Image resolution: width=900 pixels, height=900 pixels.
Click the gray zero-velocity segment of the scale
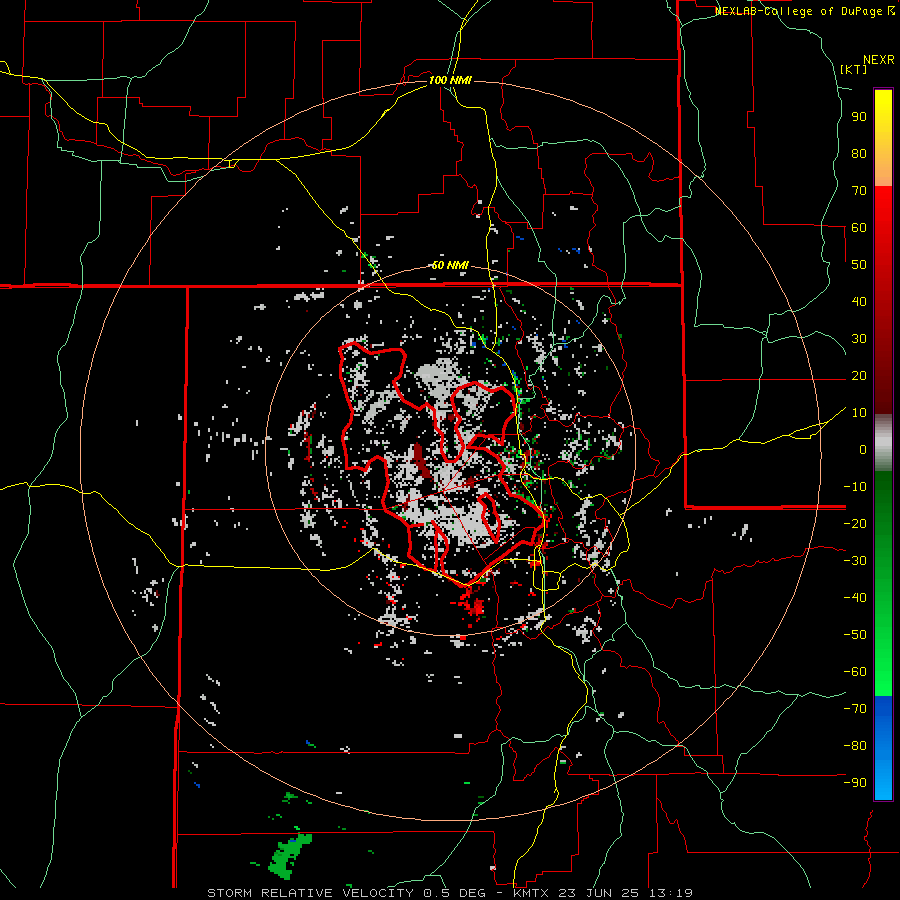883,443
